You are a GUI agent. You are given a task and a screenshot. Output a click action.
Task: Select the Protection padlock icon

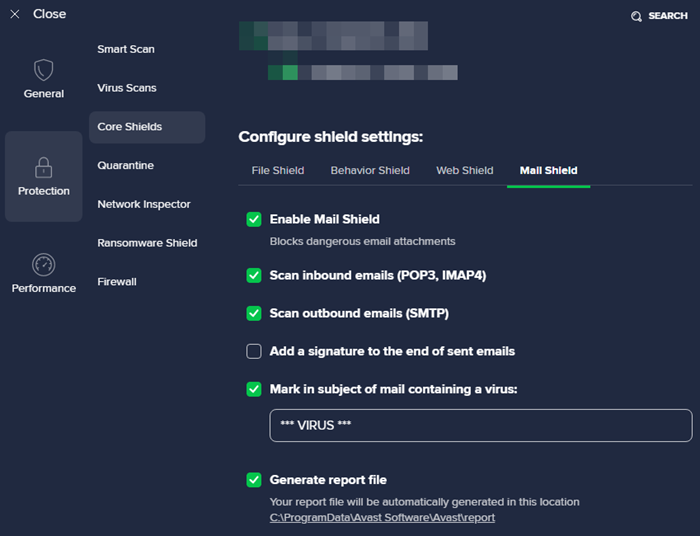[x=43, y=167]
